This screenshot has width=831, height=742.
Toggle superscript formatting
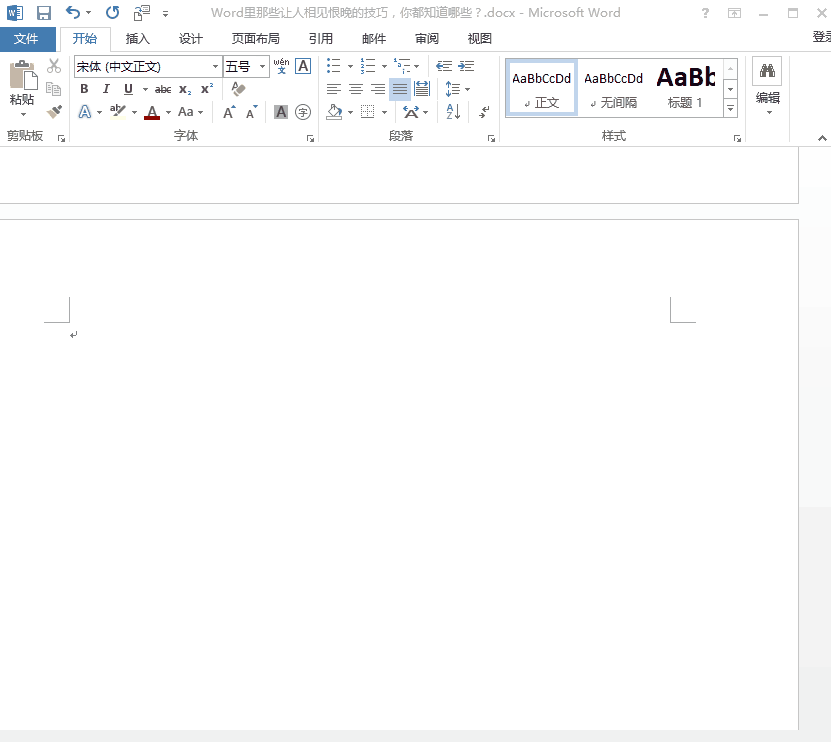point(207,89)
